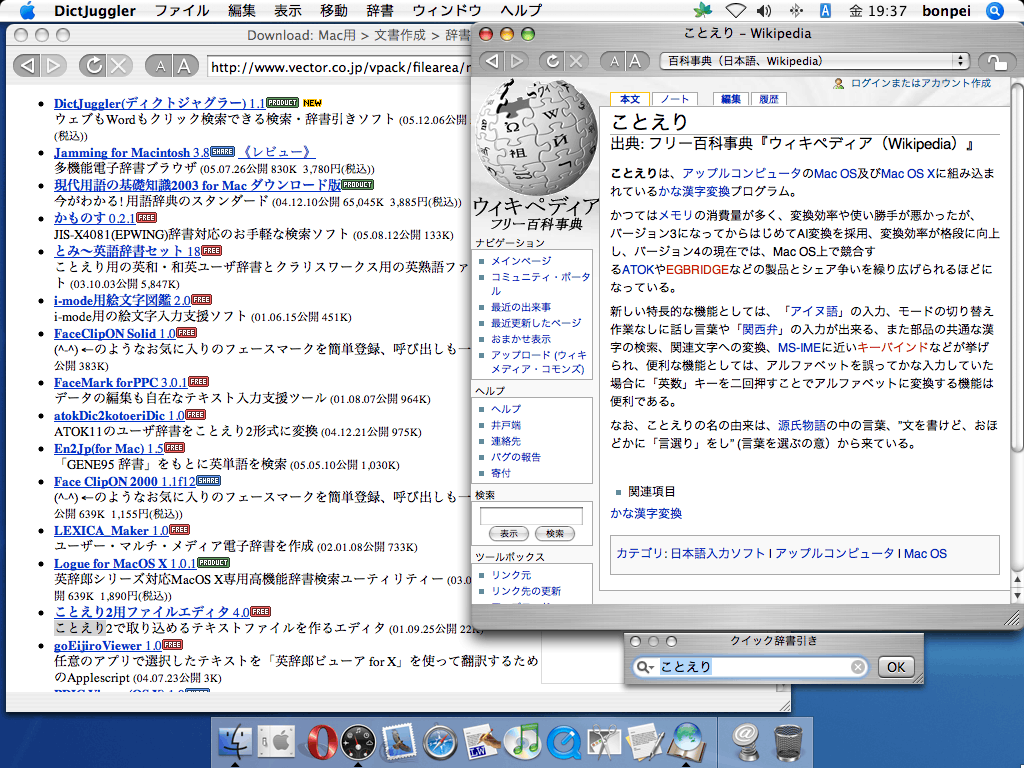
Task: Click the Wikipedia globe logo
Action: [536, 136]
